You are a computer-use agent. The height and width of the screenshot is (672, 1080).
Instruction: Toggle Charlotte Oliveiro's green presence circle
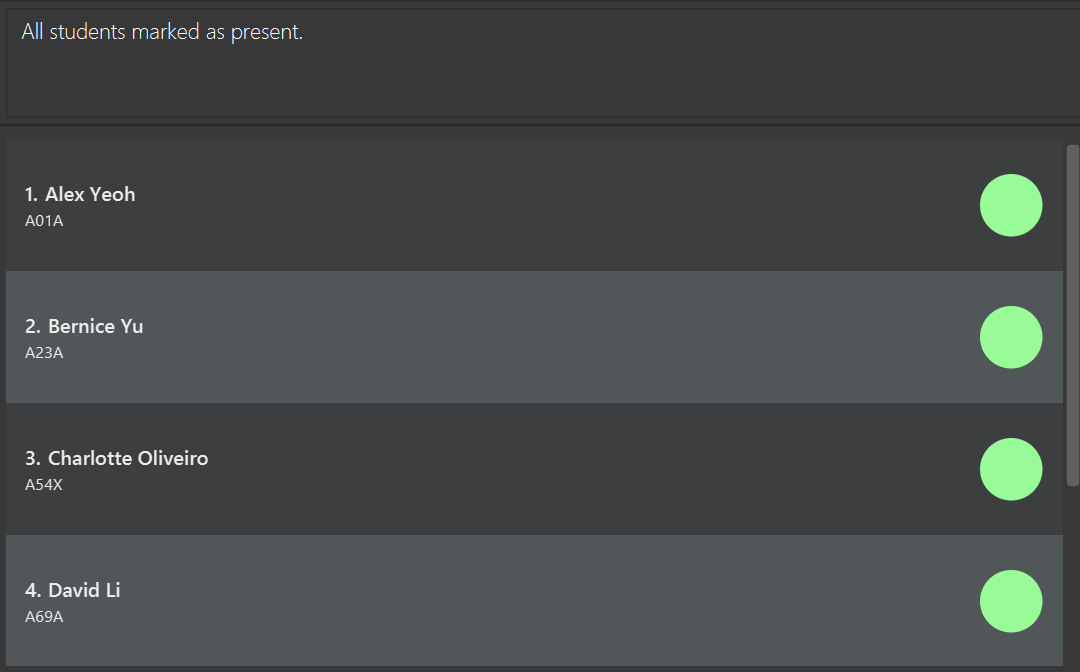(x=1010, y=469)
